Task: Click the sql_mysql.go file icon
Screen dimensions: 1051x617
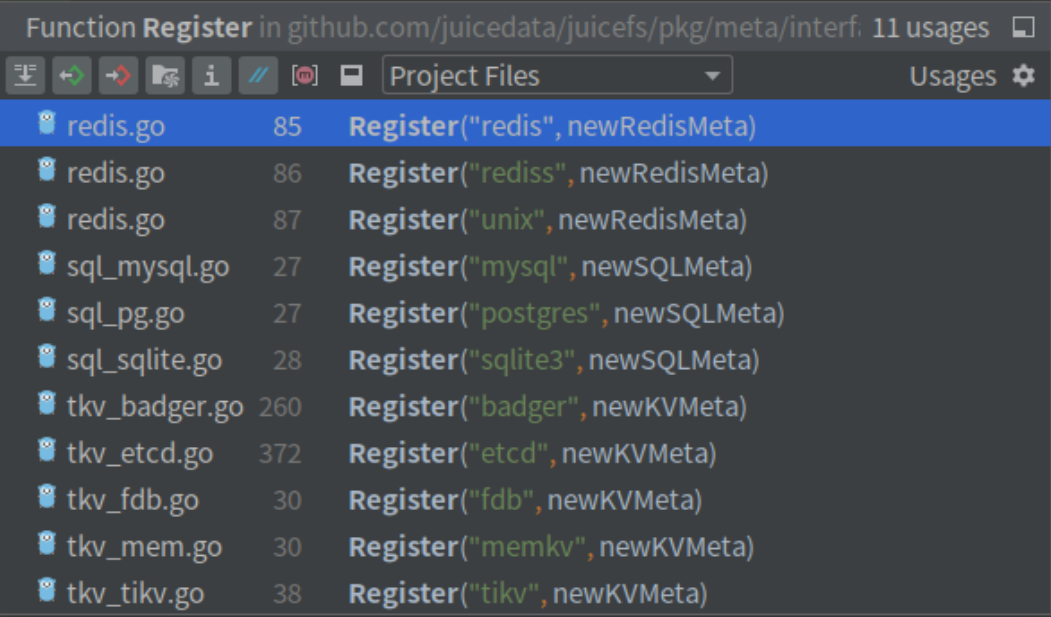Action: [x=46, y=264]
